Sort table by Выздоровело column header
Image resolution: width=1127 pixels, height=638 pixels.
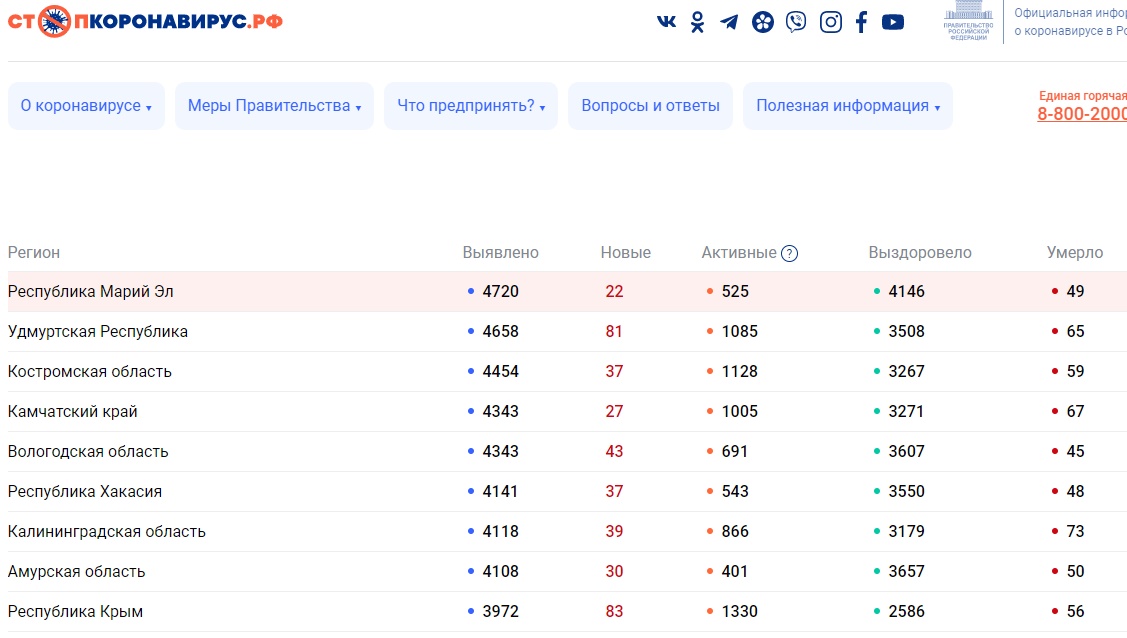tap(919, 253)
